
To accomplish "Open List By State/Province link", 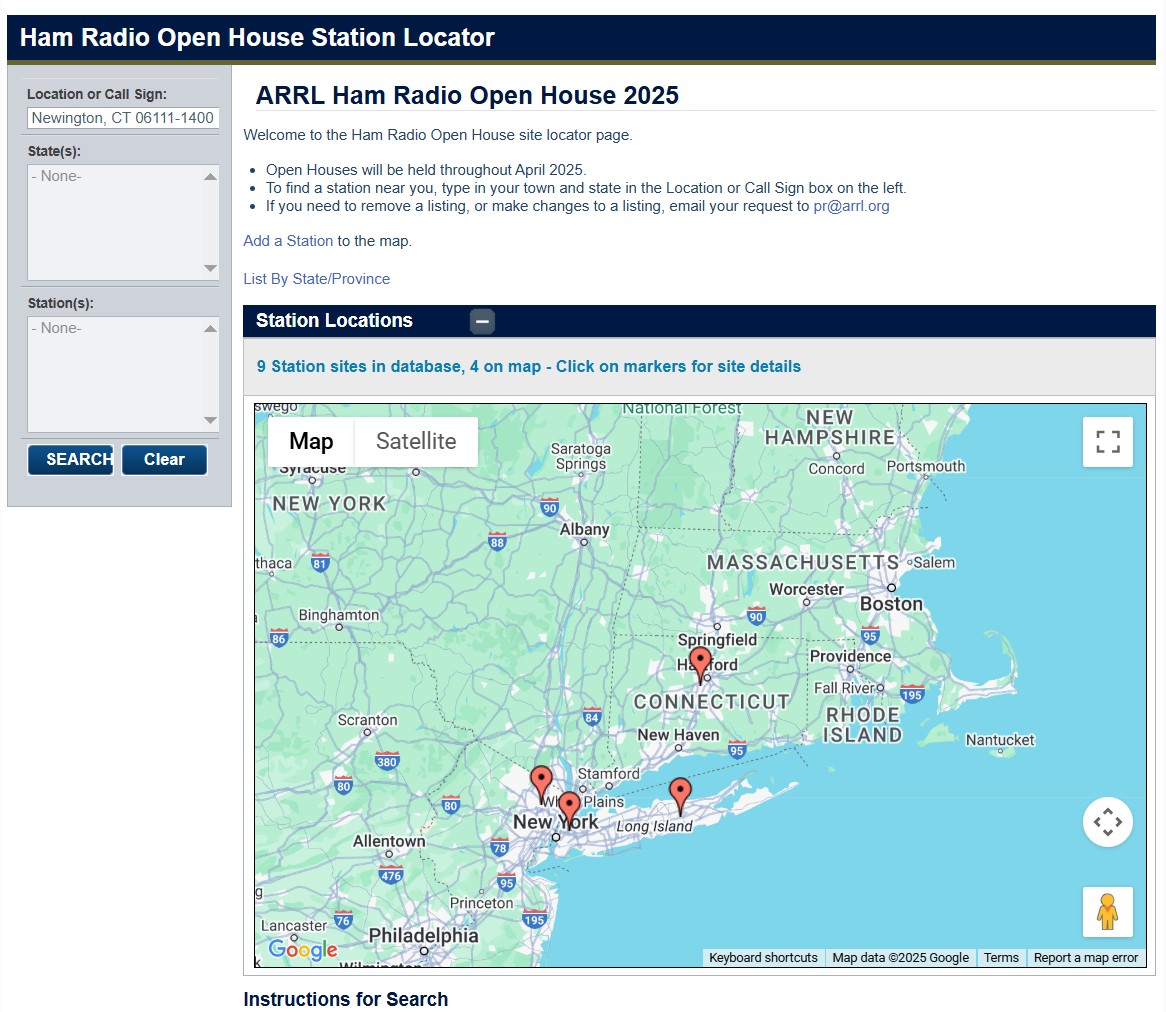I will [x=316, y=279].
